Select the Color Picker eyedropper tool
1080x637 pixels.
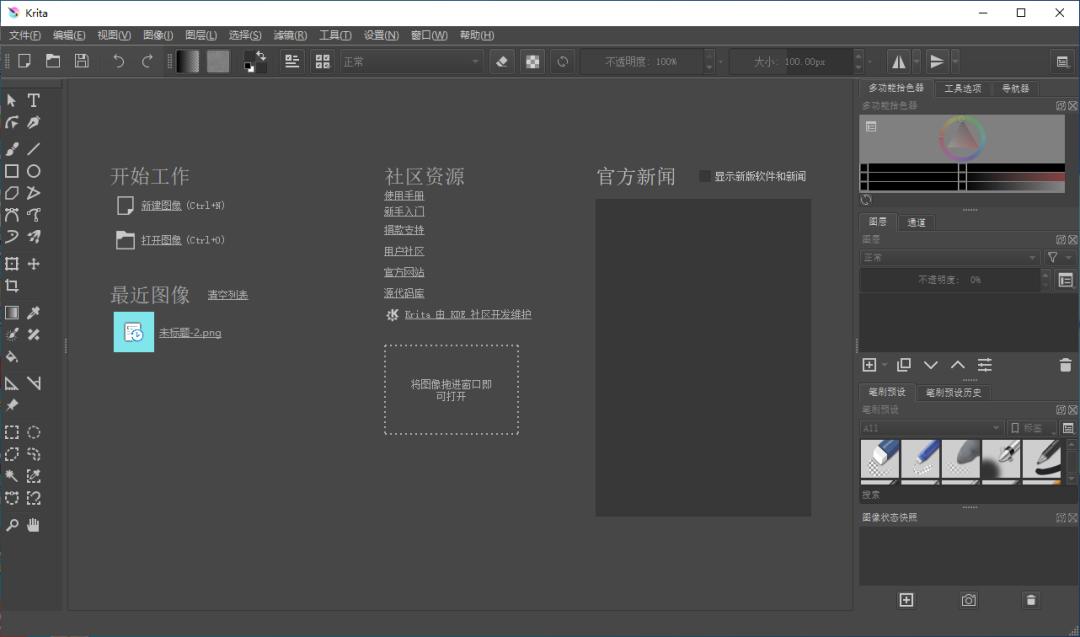click(x=33, y=313)
